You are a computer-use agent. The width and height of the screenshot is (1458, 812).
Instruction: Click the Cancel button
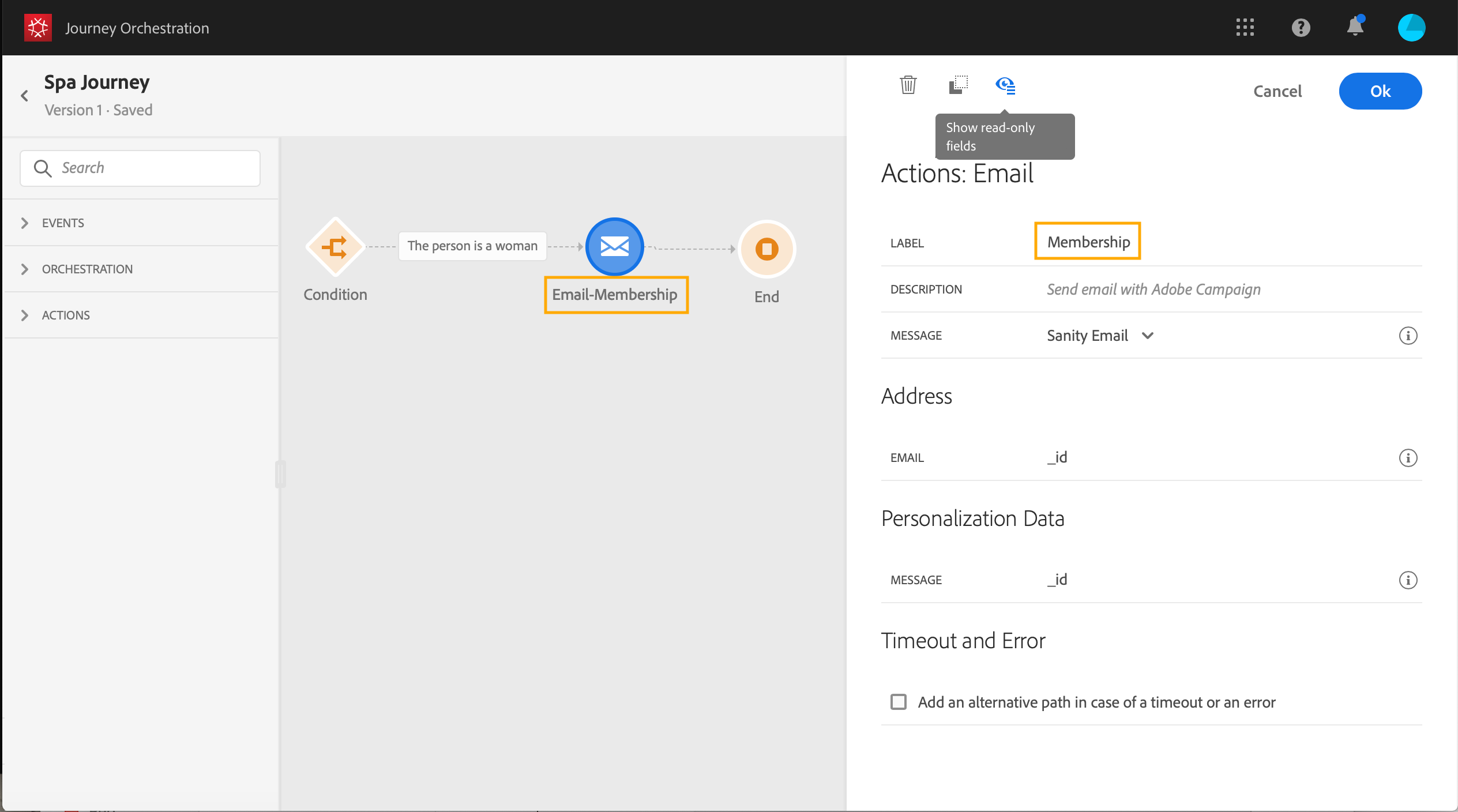tap(1277, 91)
